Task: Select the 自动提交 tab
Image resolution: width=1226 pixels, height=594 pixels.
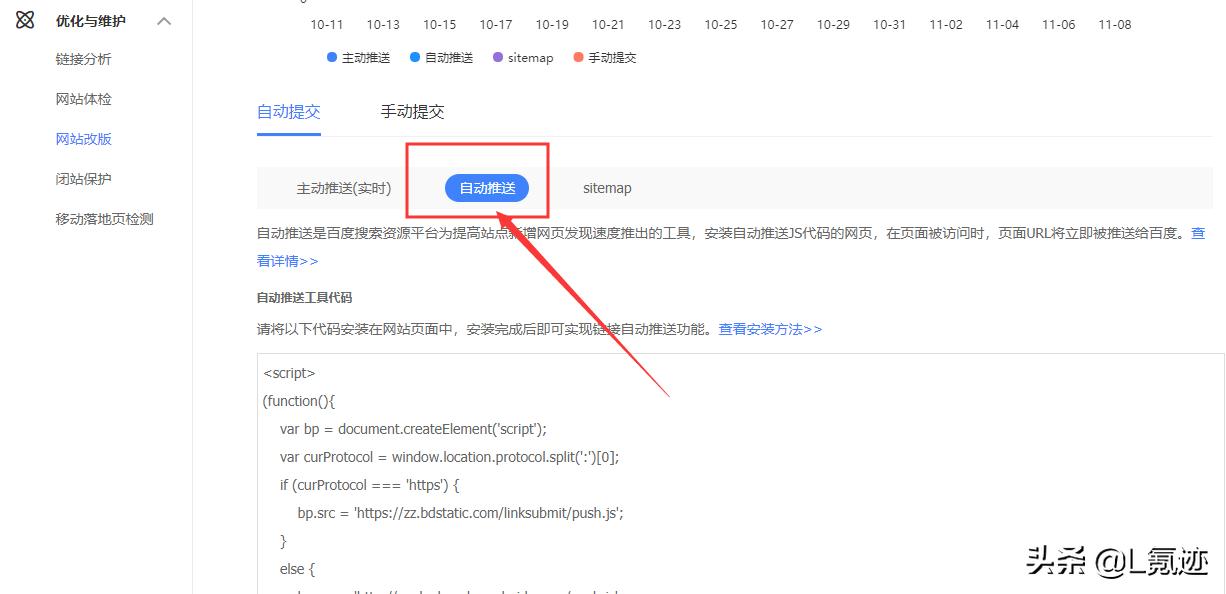Action: pyautogui.click(x=288, y=111)
